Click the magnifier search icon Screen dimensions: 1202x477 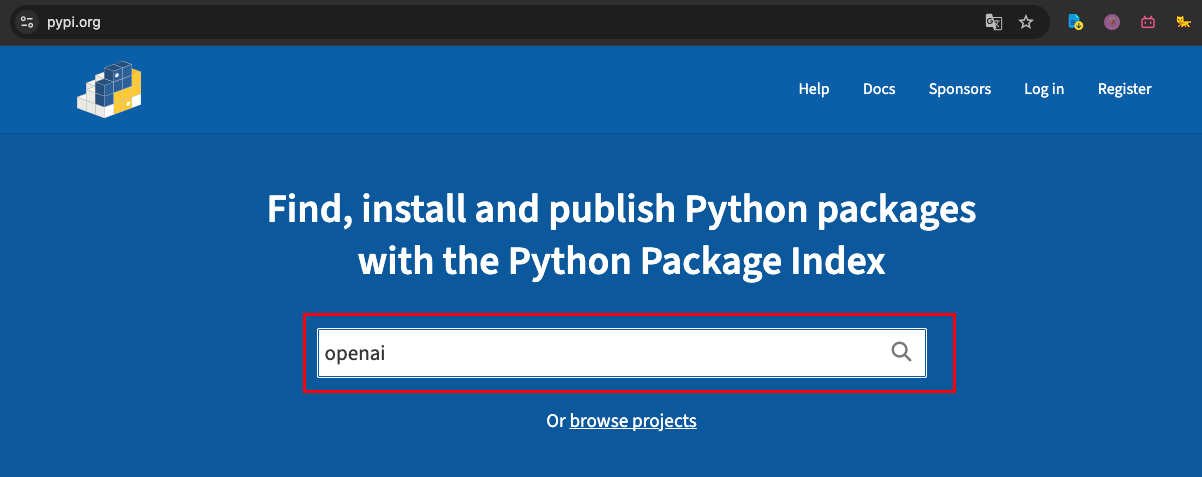tap(901, 352)
